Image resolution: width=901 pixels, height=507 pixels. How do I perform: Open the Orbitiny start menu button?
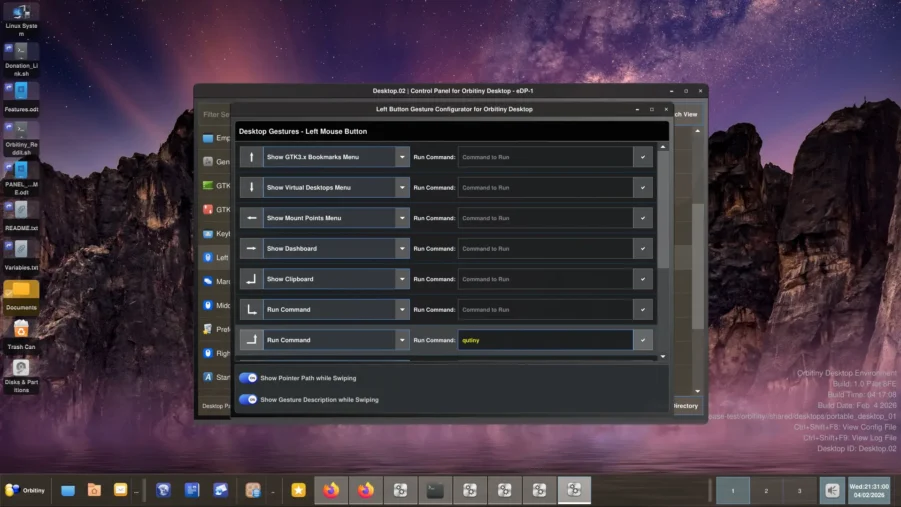(x=25, y=490)
